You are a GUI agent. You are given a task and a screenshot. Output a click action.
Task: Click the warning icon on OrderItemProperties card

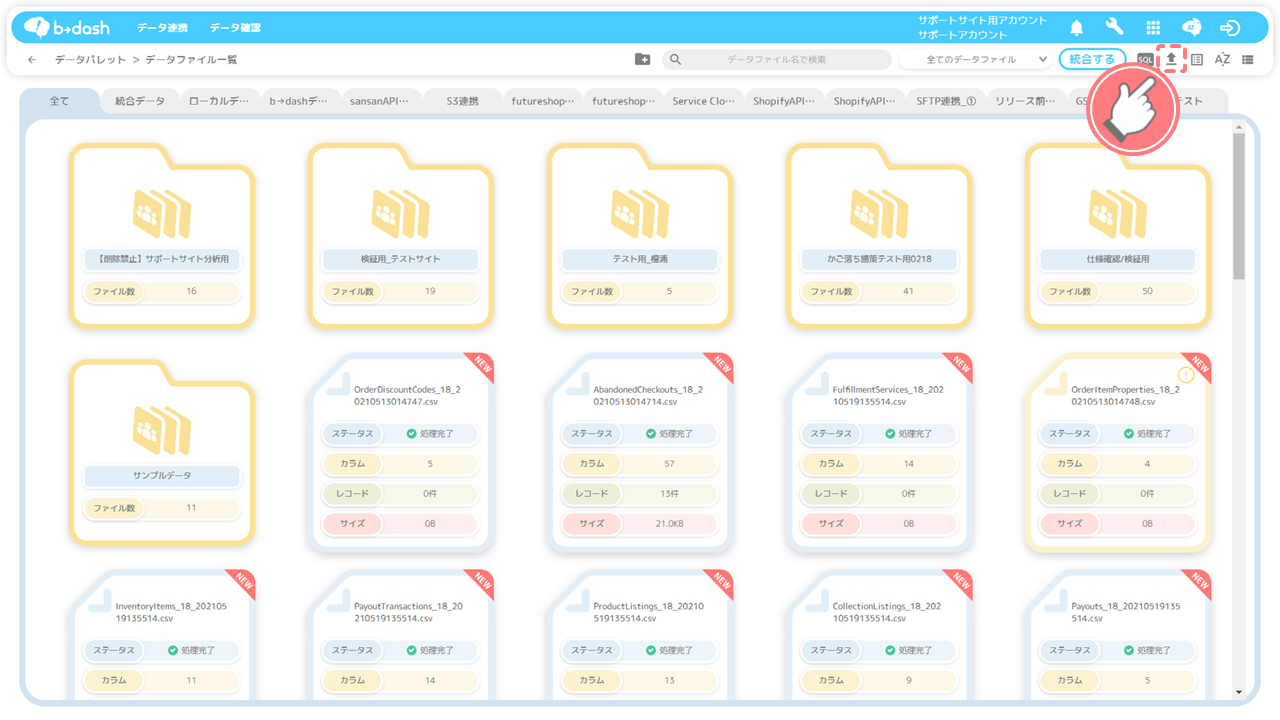click(x=1186, y=375)
